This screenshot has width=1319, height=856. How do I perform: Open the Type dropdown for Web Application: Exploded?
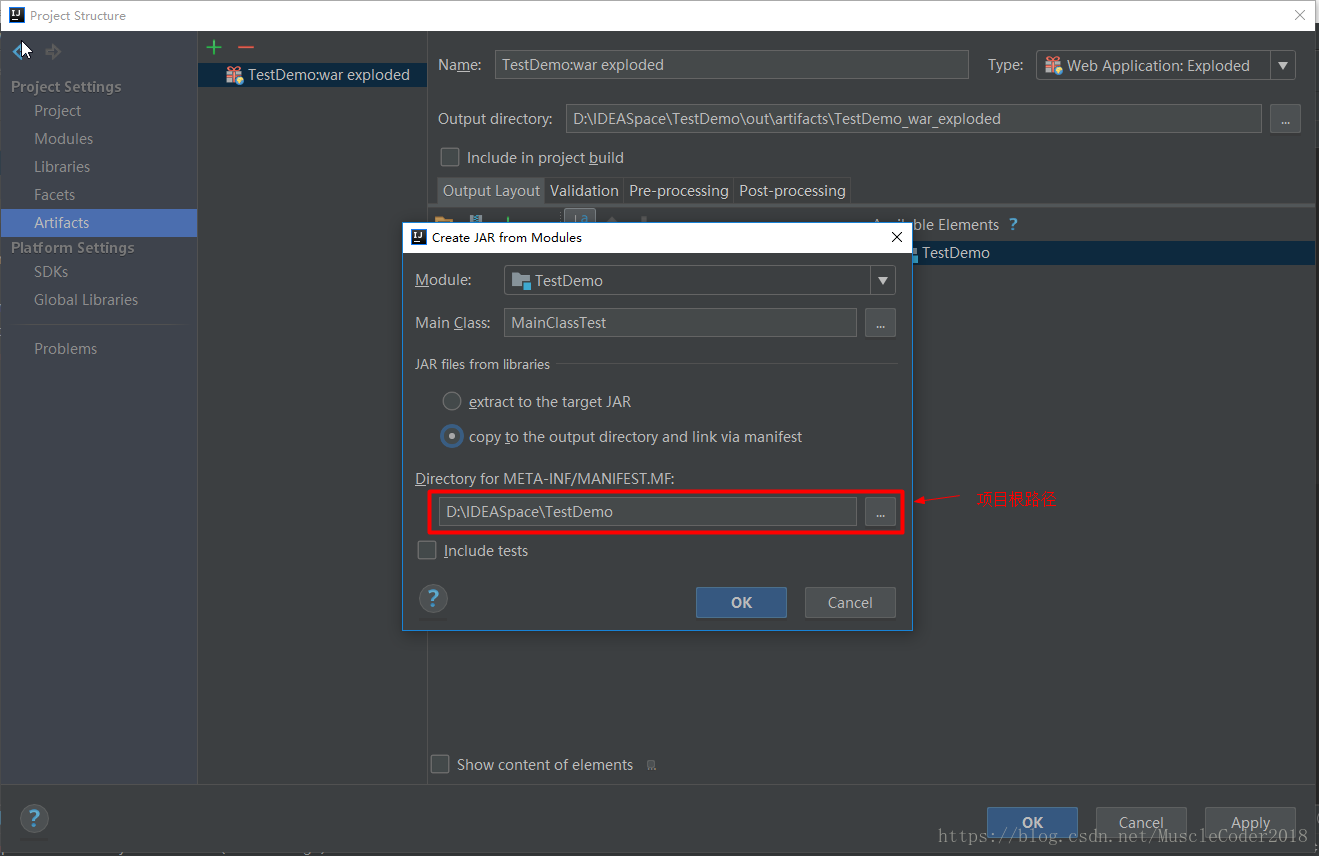pos(1283,66)
